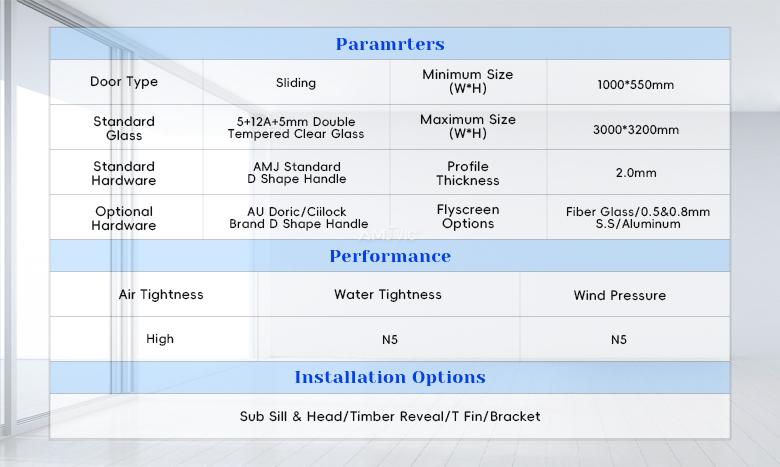The image size is (780, 467).
Task: Click the Sub Sill & Head installation text
Action: pyautogui.click(x=390, y=416)
